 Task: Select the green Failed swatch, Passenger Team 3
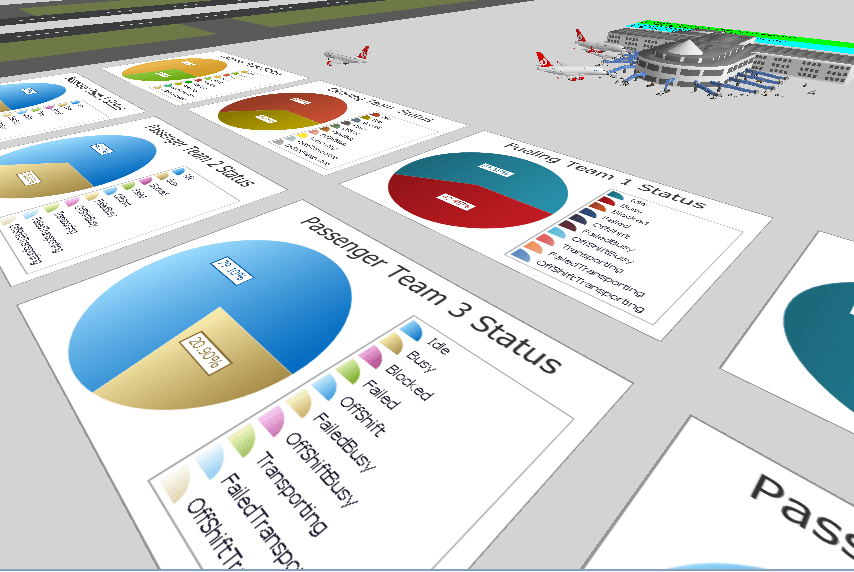[346, 374]
